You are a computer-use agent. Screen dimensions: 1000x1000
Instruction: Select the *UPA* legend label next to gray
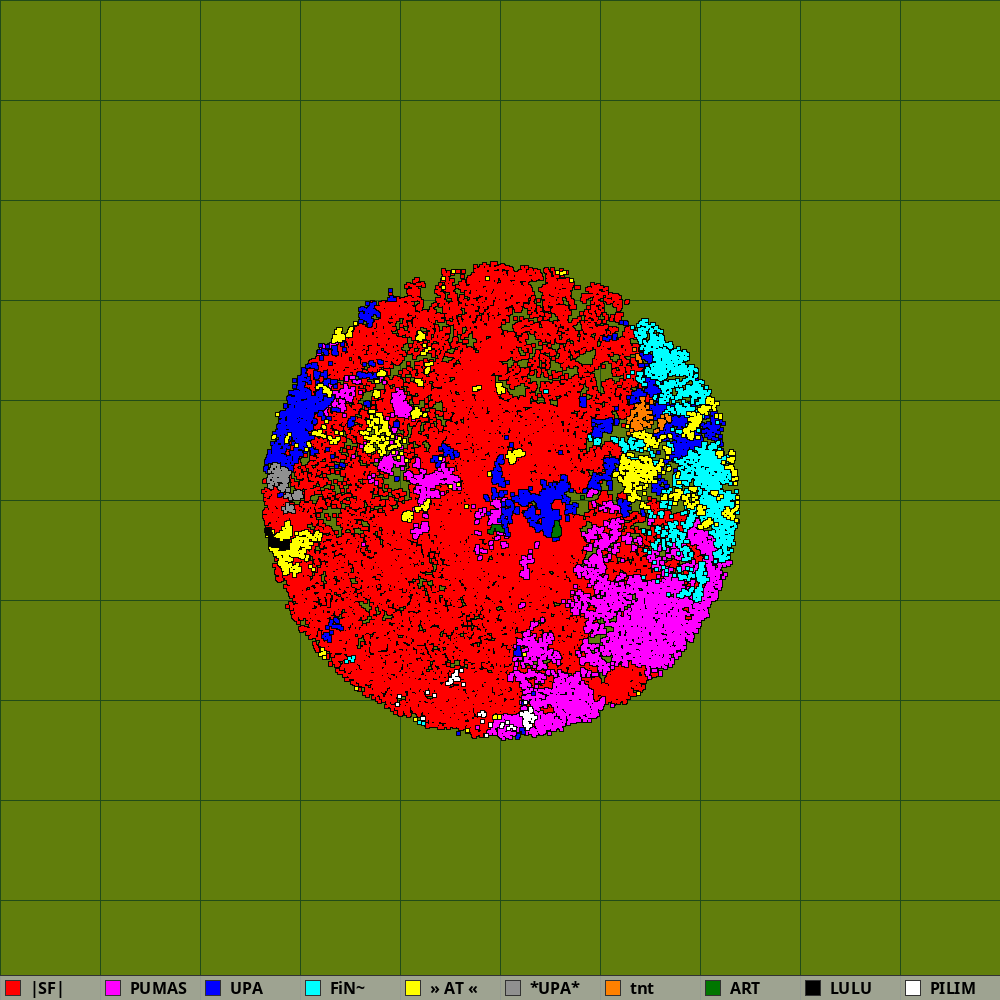point(555,989)
